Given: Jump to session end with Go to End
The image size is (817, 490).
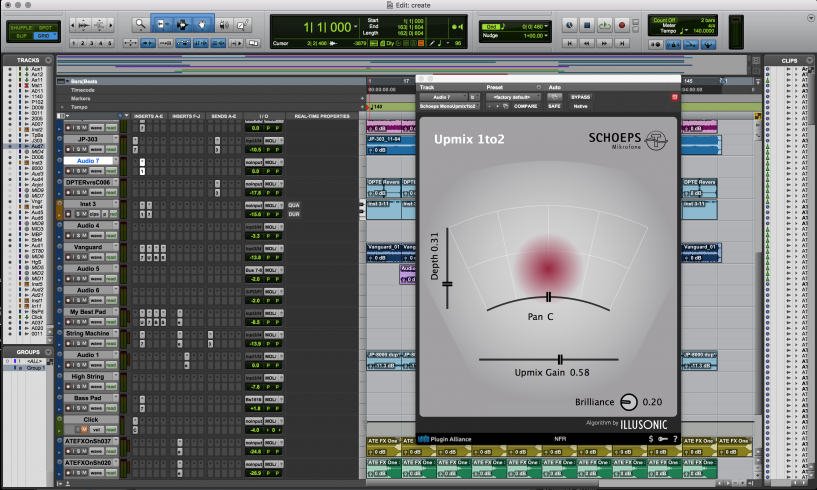Looking at the screenshot, I should [622, 44].
